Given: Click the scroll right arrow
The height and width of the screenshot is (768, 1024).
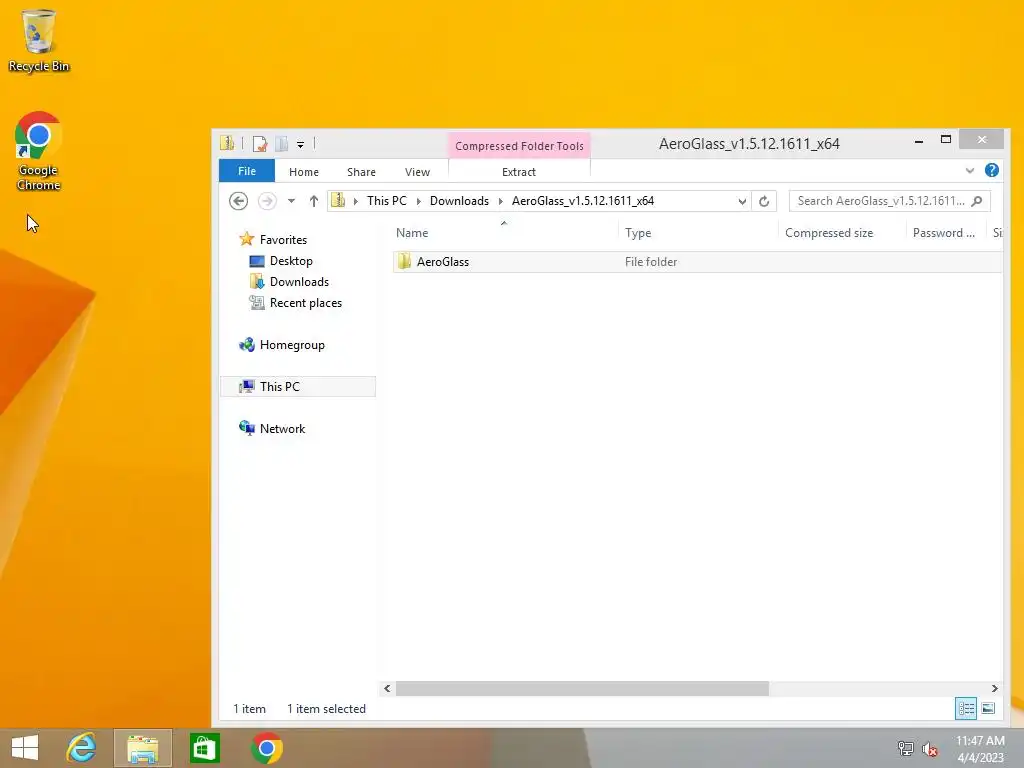Looking at the screenshot, I should [995, 688].
